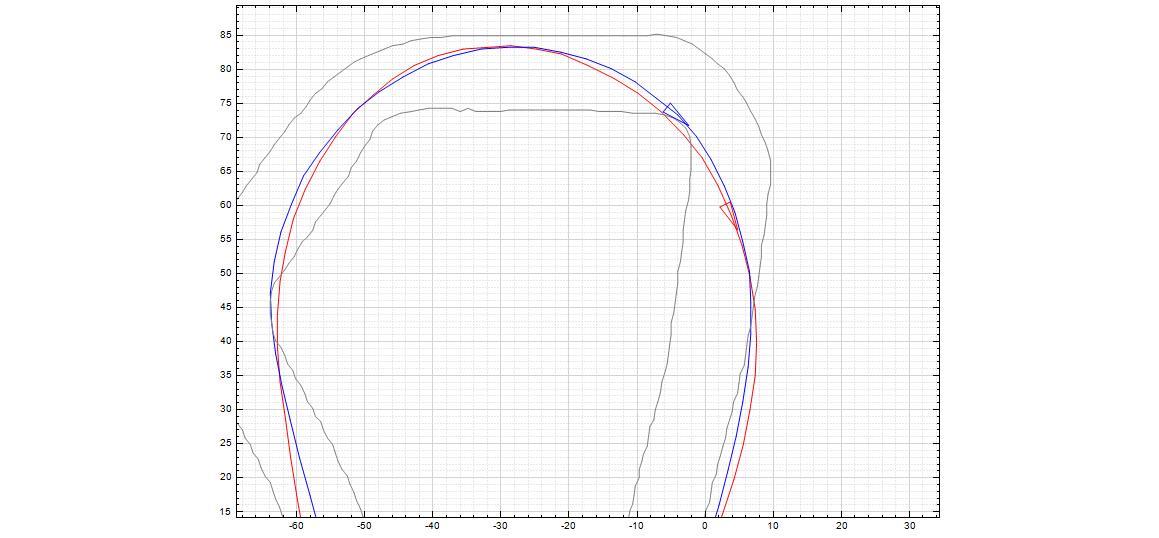Select the 80 label on the vertical axis
Viewport: 1159px width, 538px height.
point(224,69)
